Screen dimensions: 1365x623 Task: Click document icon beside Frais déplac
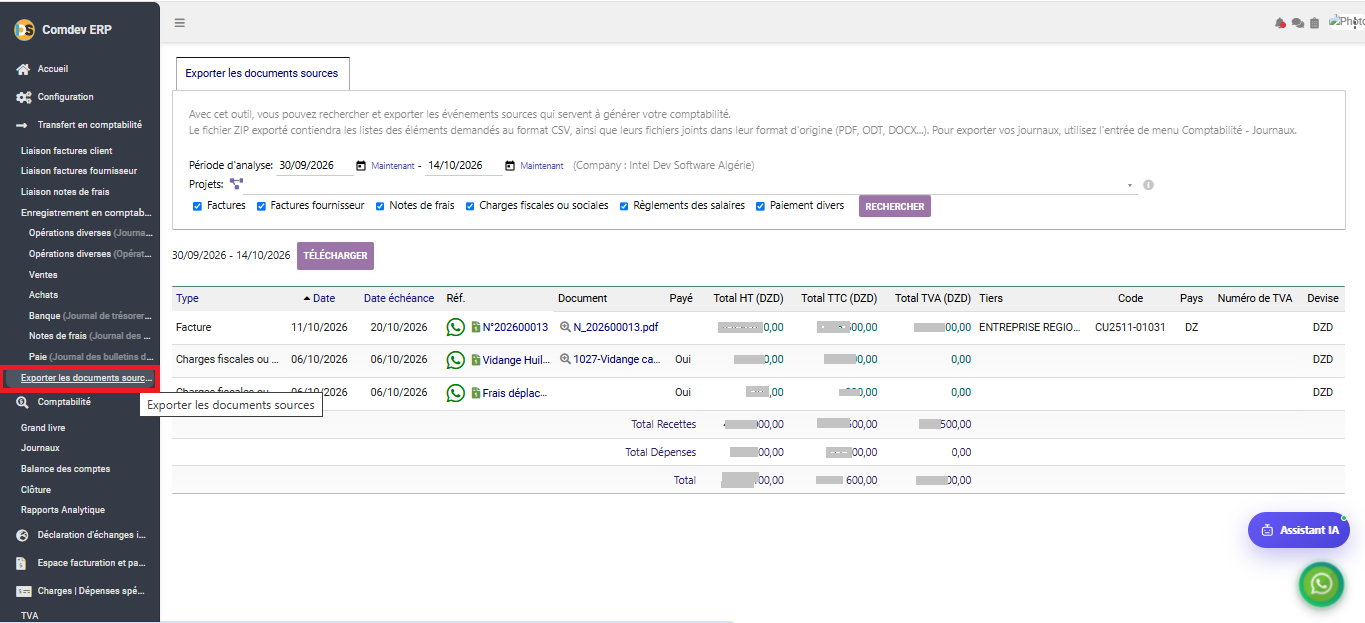click(476, 393)
